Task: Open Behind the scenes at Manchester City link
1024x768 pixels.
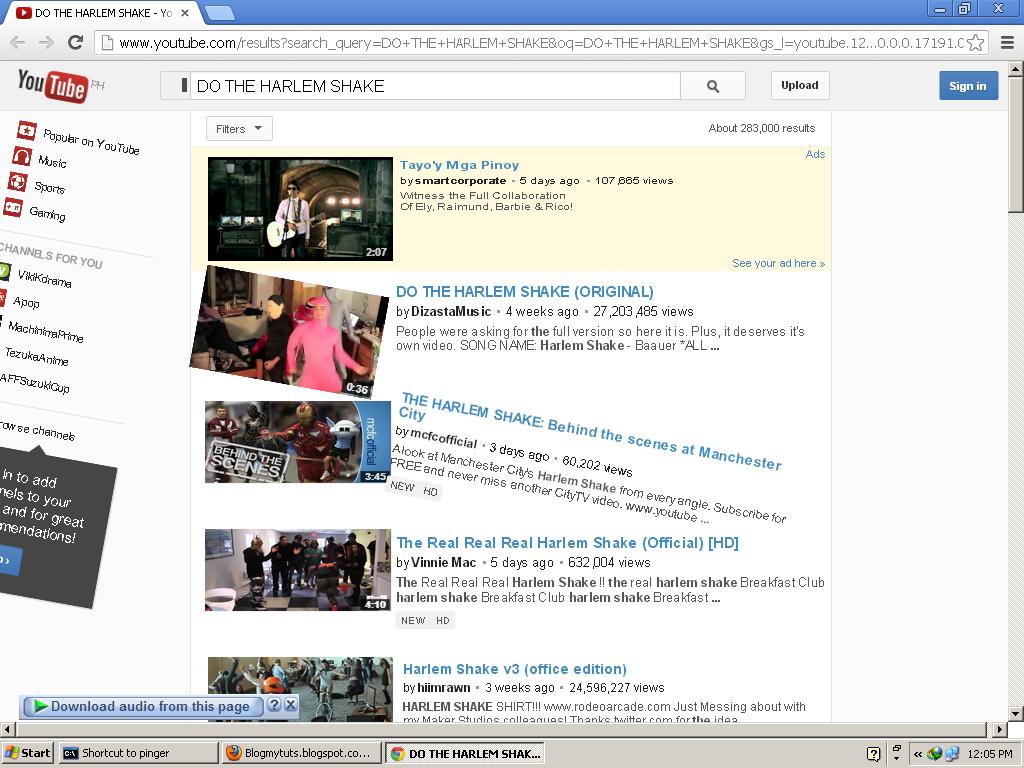Action: pos(590,431)
